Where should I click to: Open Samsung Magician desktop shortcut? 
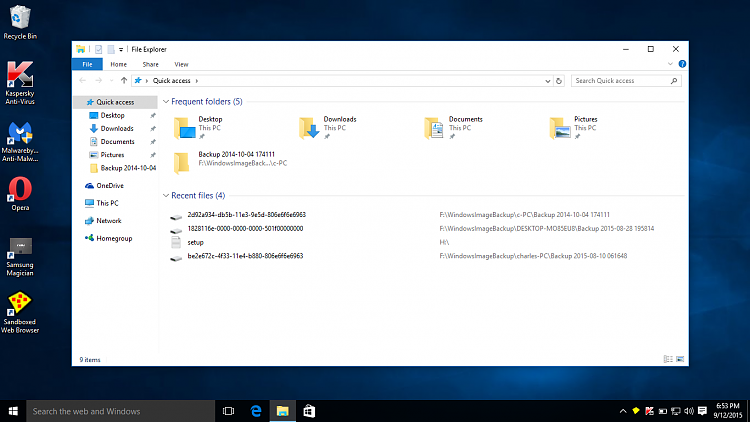point(20,257)
